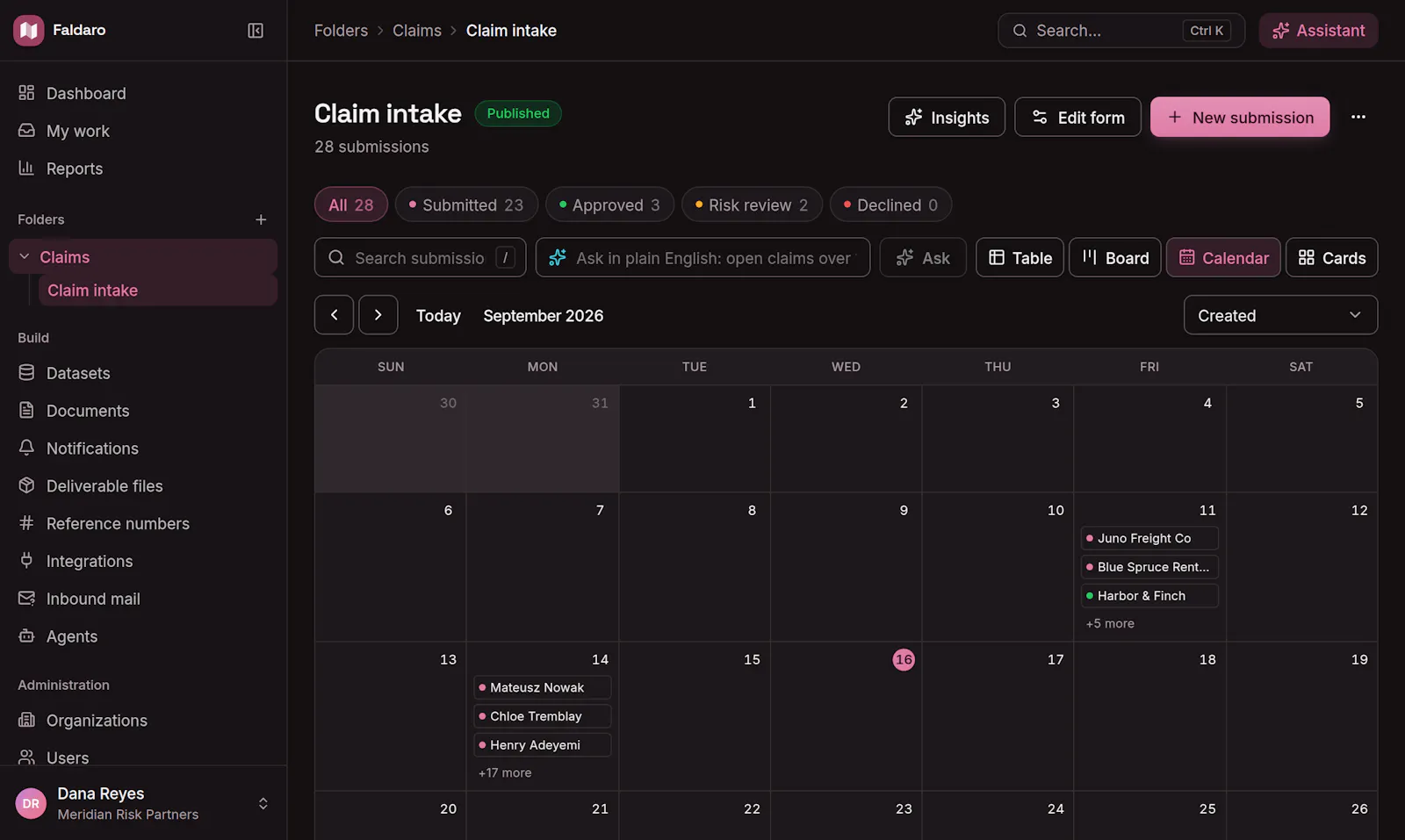The image size is (1405, 840).
Task: Collapse the sidebar panel icon
Action: [x=256, y=31]
